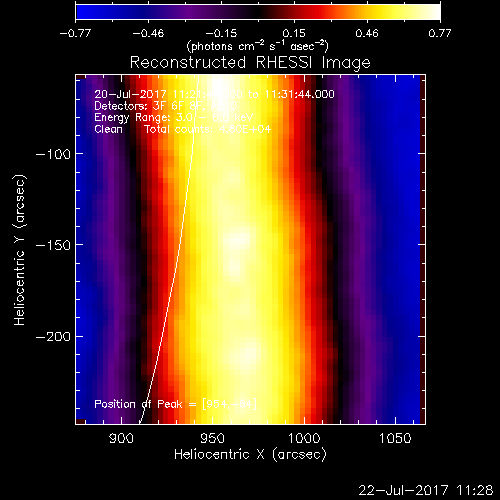Click the 'Heliocentric Y (arcsec)' axis label
500x500 pixels.
tap(19, 250)
